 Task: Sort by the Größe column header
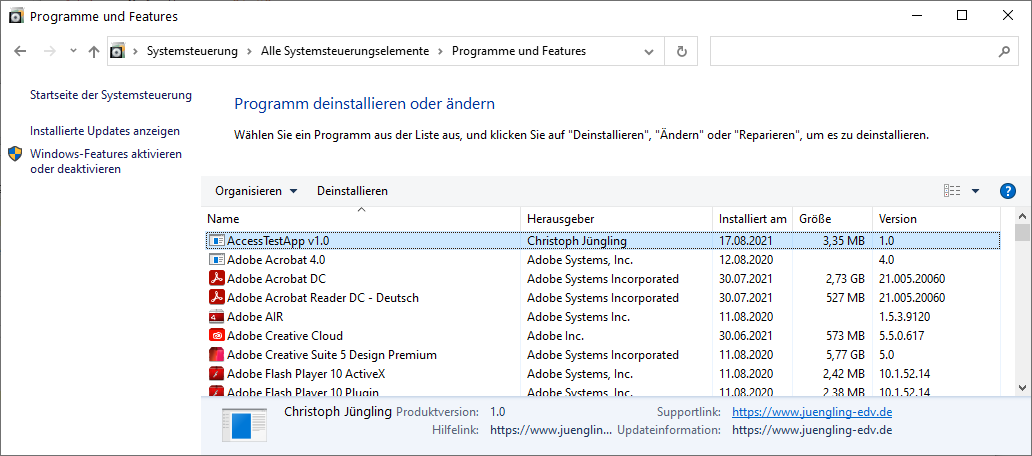pyautogui.click(x=833, y=219)
